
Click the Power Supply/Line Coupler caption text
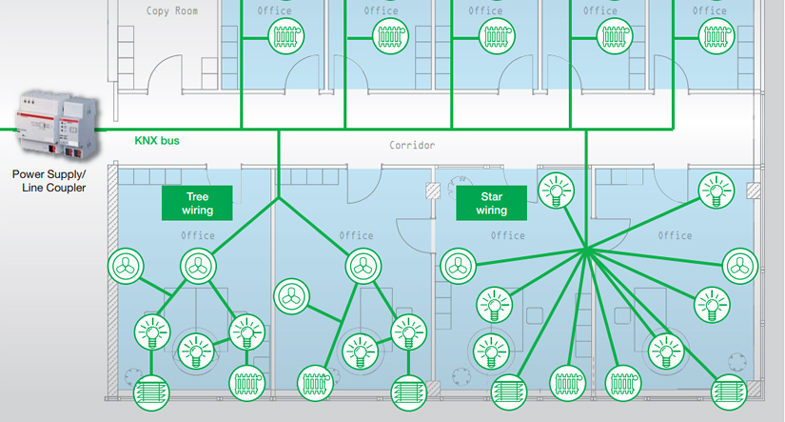pyautogui.click(x=49, y=180)
